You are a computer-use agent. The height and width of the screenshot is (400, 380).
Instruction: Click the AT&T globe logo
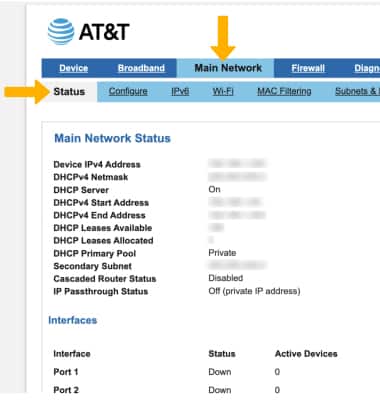(x=61, y=32)
